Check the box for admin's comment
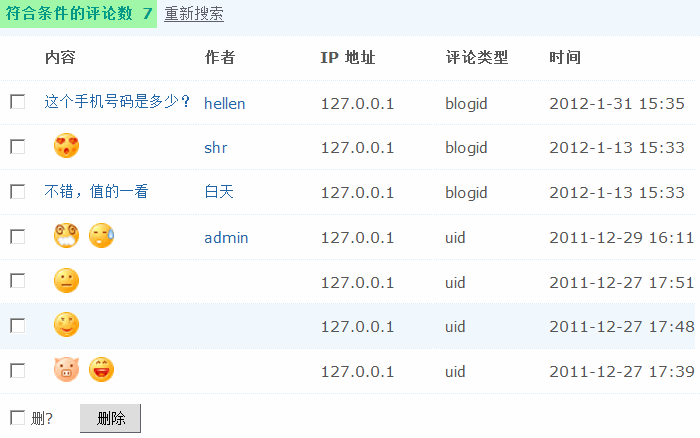The image size is (700, 438). click(17, 236)
